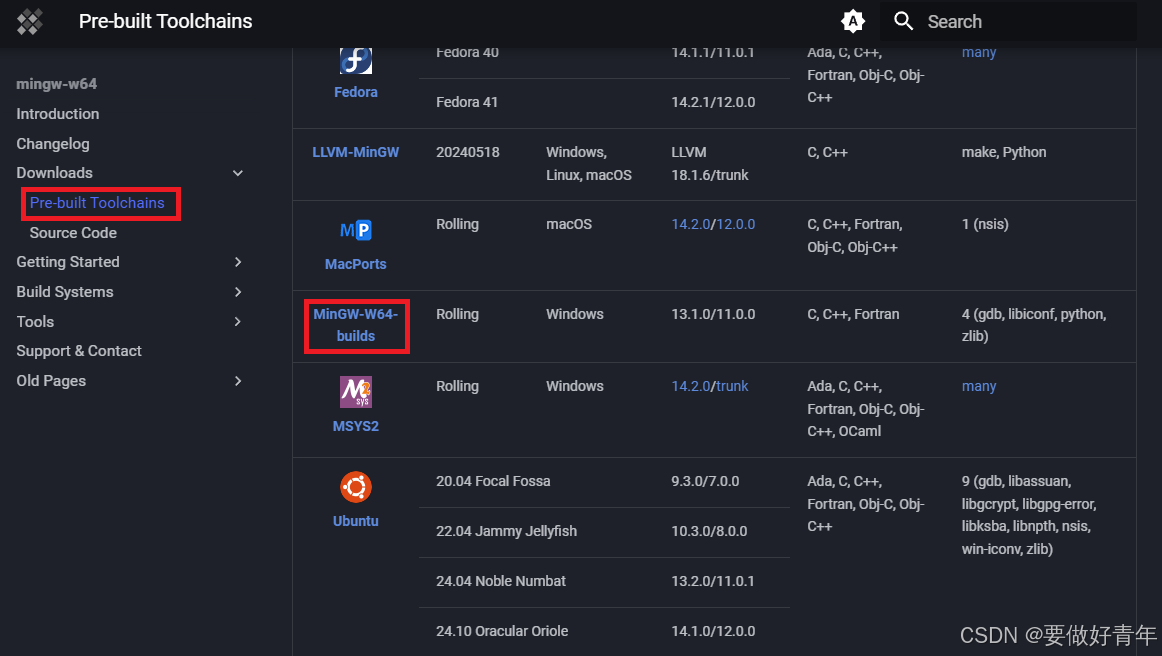Select Tools in the sidebar
Screen dimensions: 1162x656
(x=35, y=321)
